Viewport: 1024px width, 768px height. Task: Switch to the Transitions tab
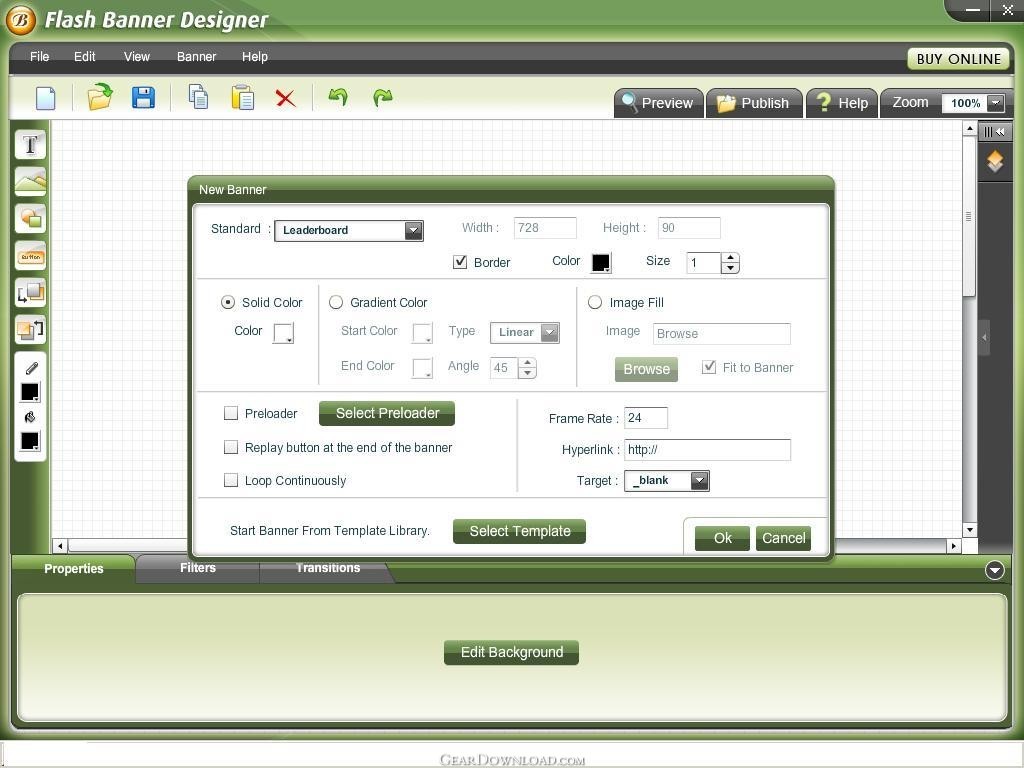pyautogui.click(x=328, y=568)
